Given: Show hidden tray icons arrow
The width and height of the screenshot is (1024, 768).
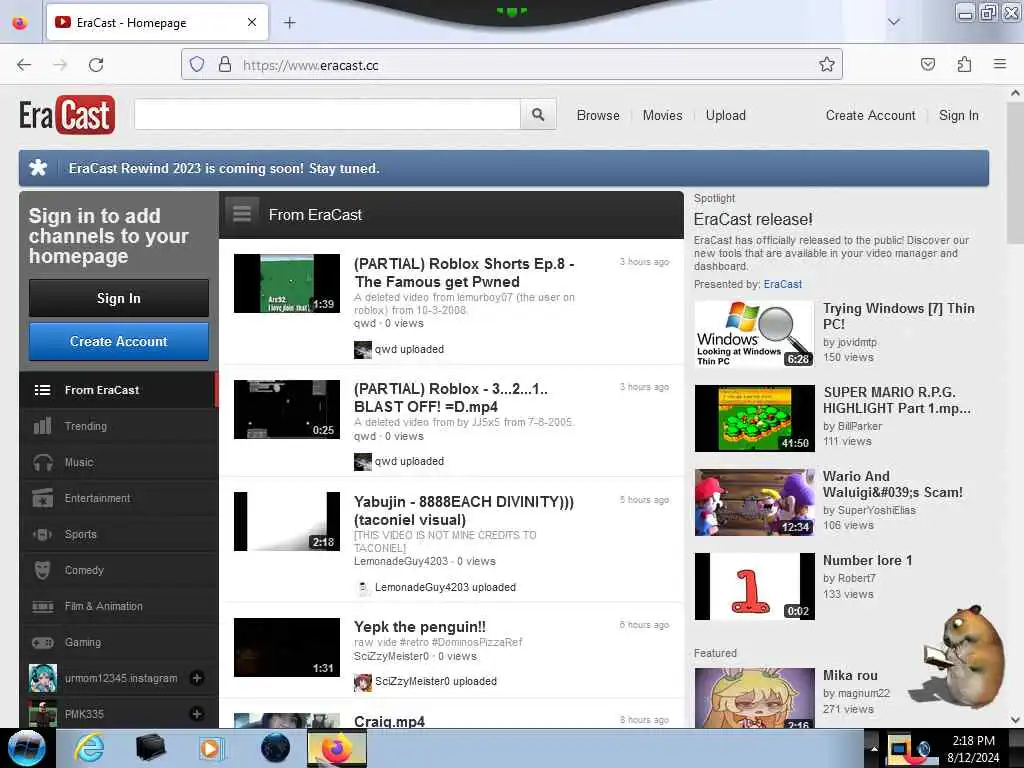Looking at the screenshot, I should (x=874, y=748).
